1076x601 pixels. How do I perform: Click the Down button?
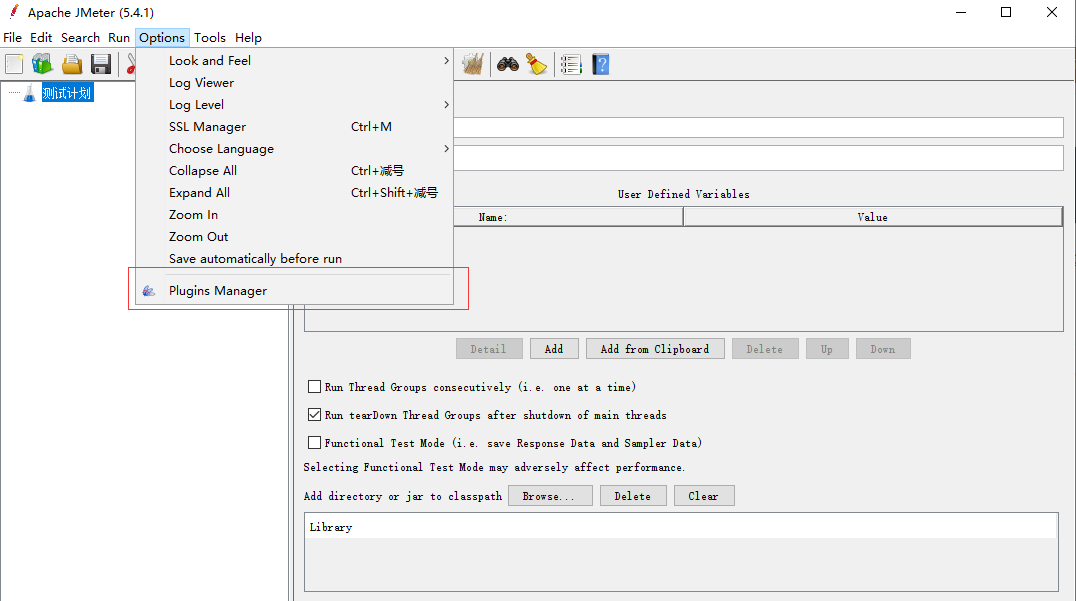(x=883, y=349)
